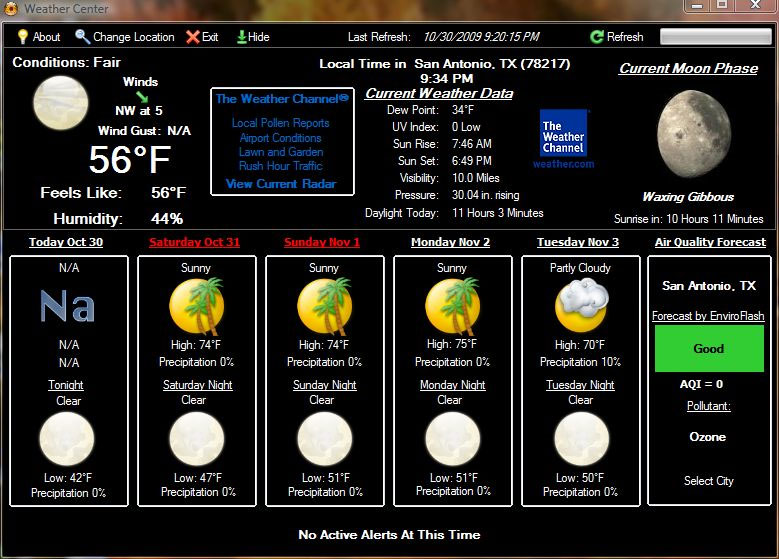Viewport: 779px width, 559px height.
Task: Click Tuesday's partly cloudy icon
Action: click(x=581, y=305)
